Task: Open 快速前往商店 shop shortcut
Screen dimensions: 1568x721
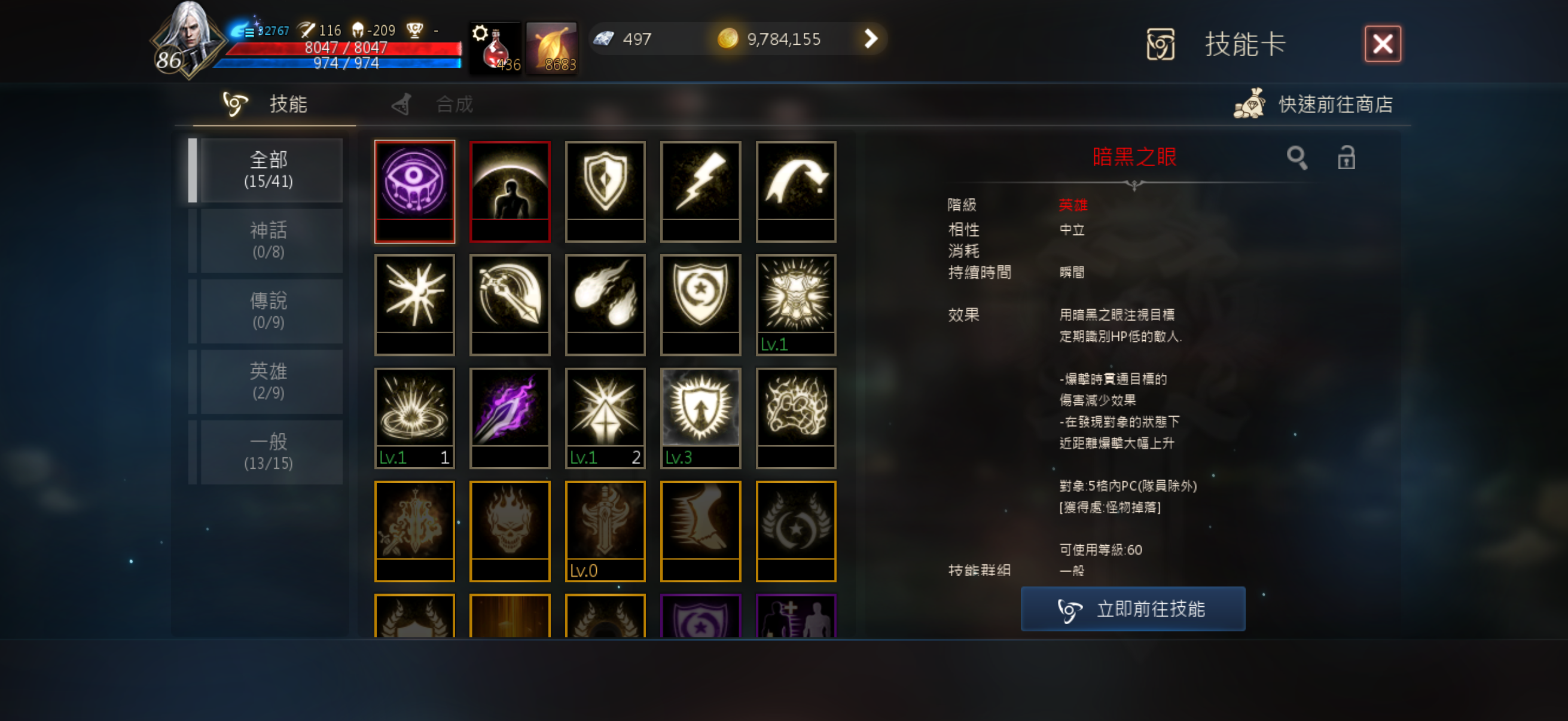Action: click(1314, 103)
